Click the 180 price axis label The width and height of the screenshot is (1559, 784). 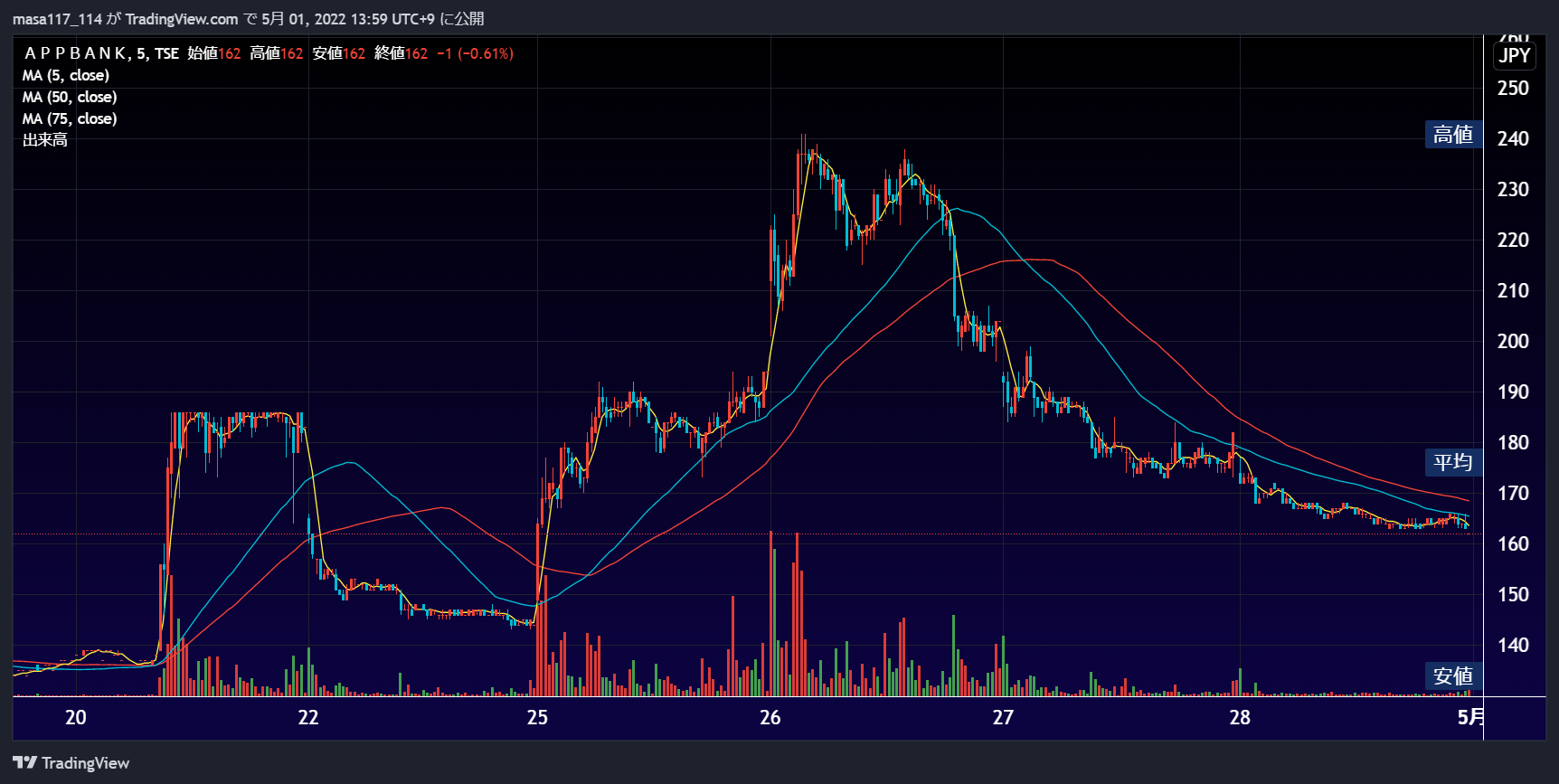(1513, 443)
